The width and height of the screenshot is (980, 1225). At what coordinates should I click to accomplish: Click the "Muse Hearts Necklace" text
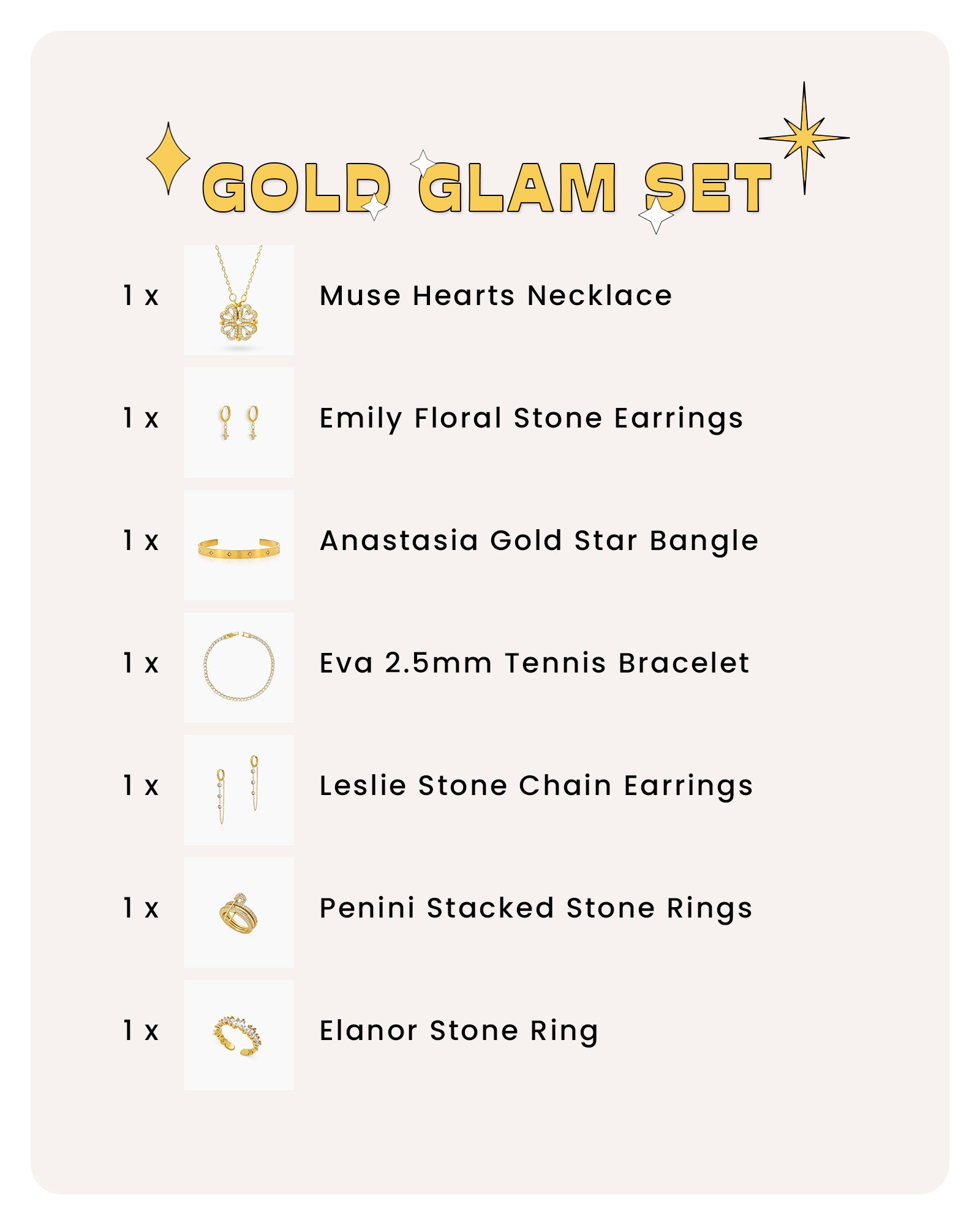496,296
